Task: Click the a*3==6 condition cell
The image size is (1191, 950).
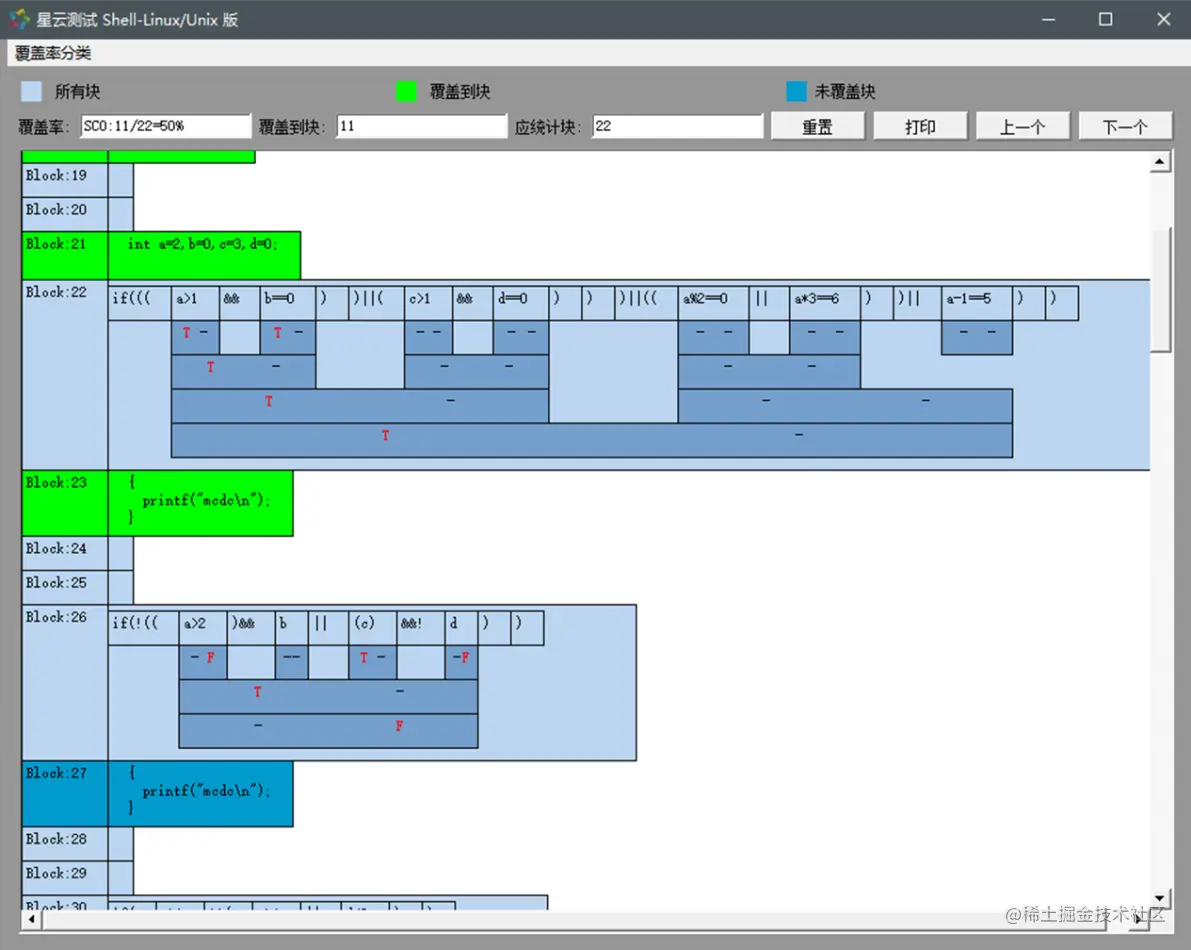Action: click(825, 303)
